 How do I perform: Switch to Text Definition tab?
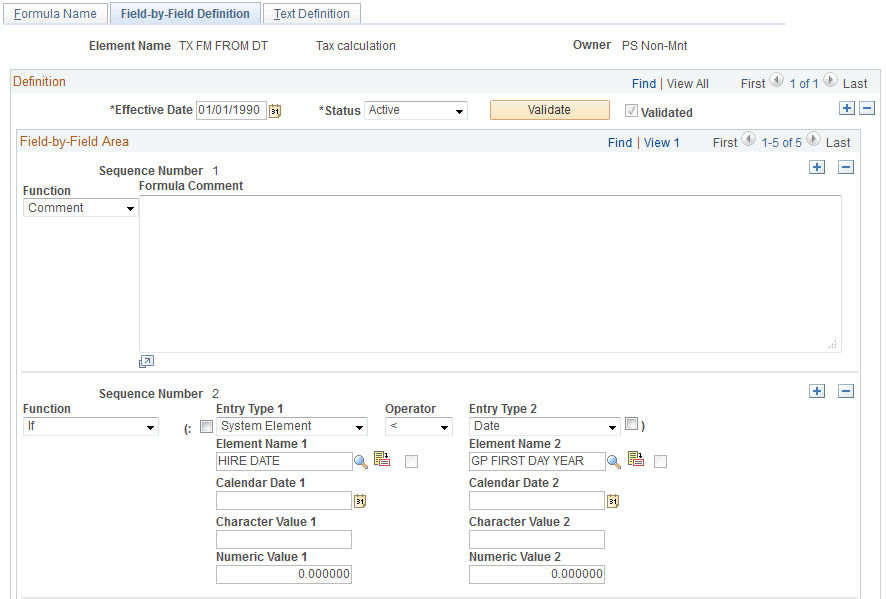point(312,14)
